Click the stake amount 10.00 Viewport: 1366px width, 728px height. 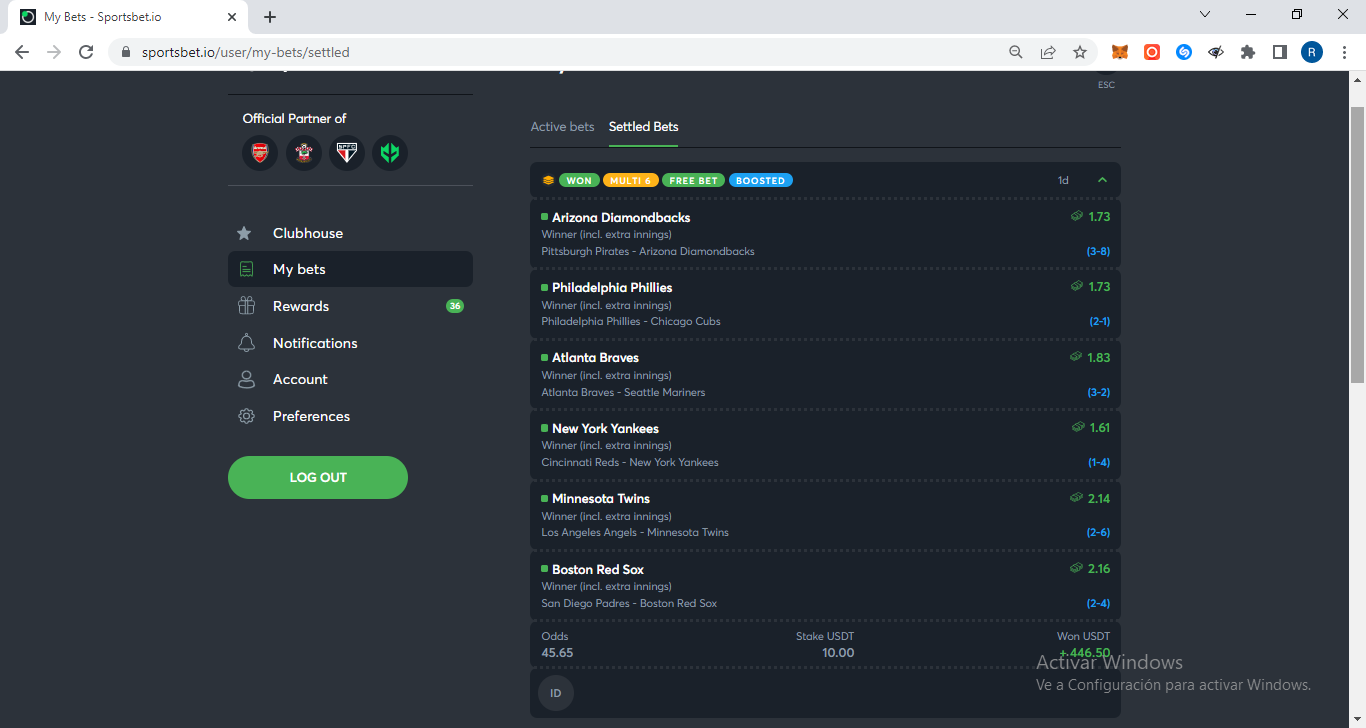(x=838, y=653)
